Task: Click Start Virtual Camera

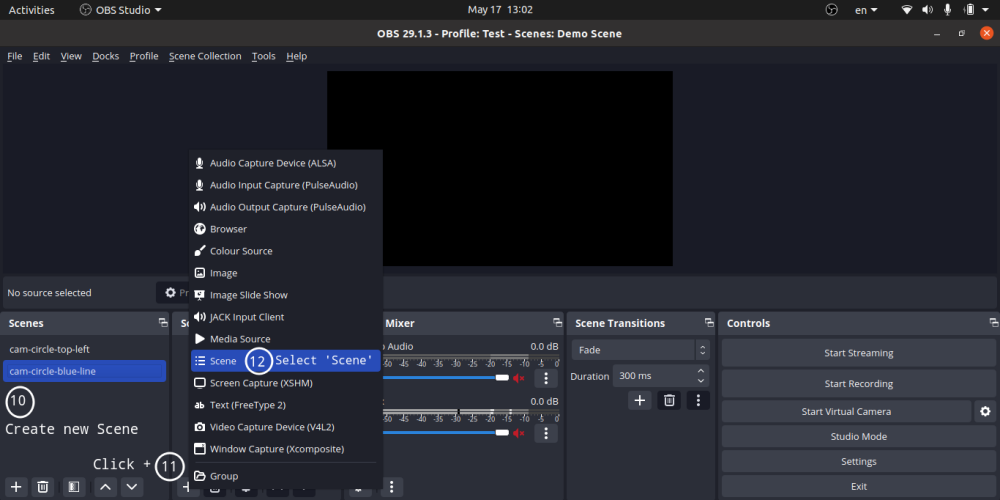Action: tap(846, 411)
